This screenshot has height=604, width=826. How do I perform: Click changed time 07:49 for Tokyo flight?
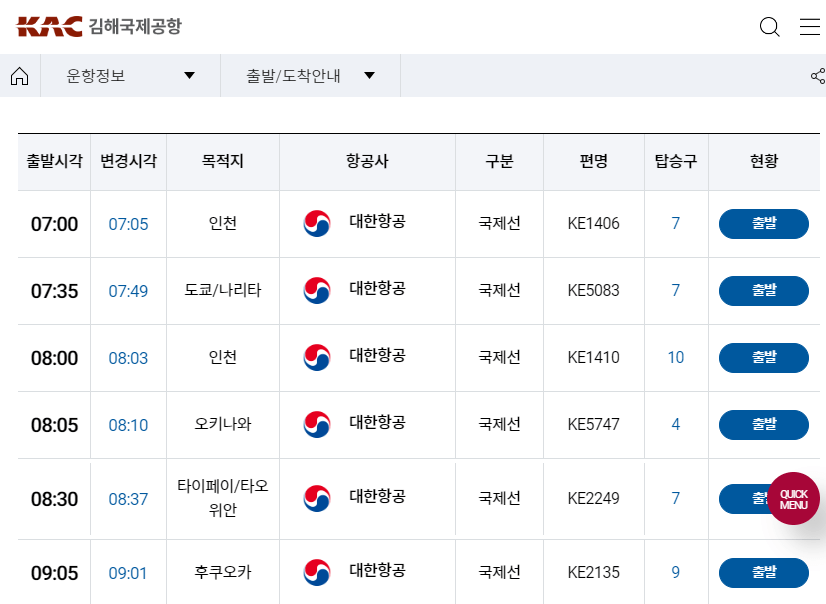click(128, 291)
